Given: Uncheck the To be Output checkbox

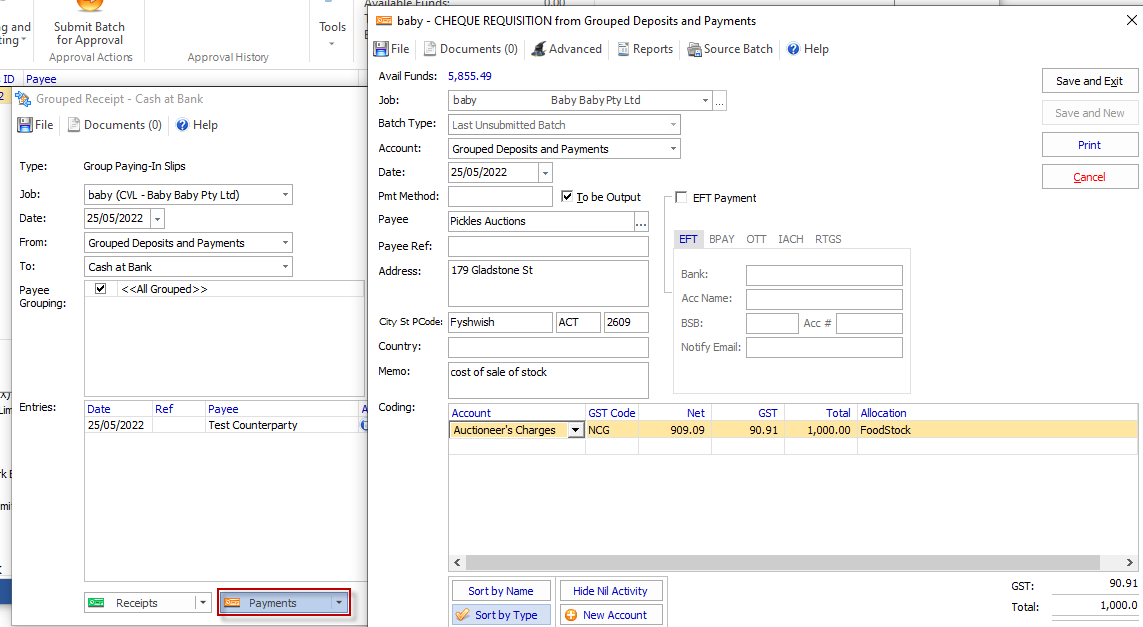Looking at the screenshot, I should pyautogui.click(x=565, y=197).
